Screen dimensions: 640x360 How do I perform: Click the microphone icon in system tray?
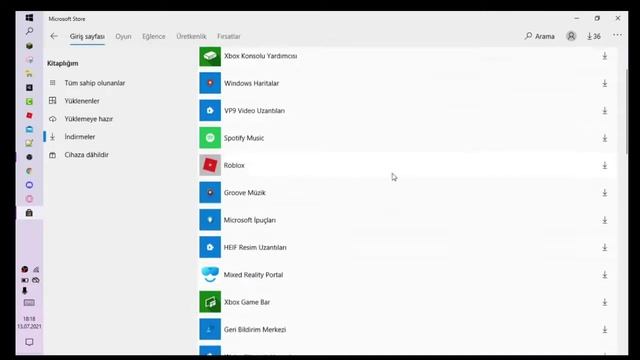[x=24, y=291]
